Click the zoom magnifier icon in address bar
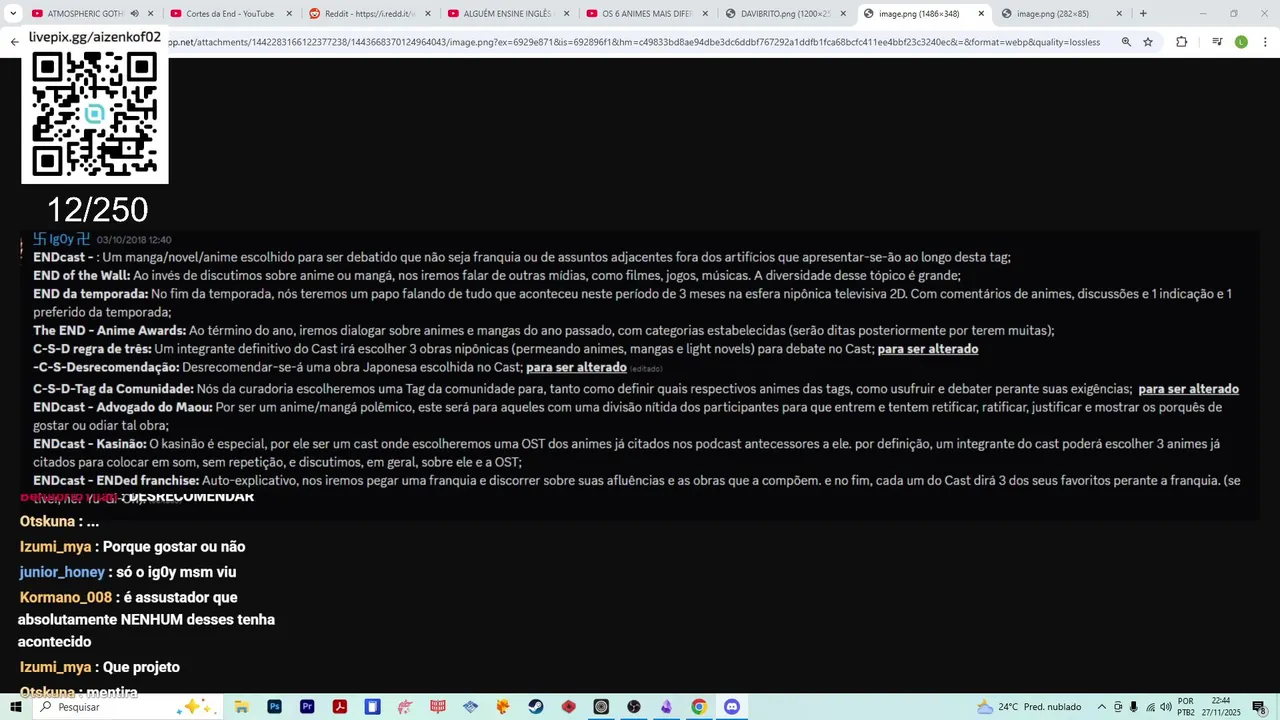 [1126, 42]
